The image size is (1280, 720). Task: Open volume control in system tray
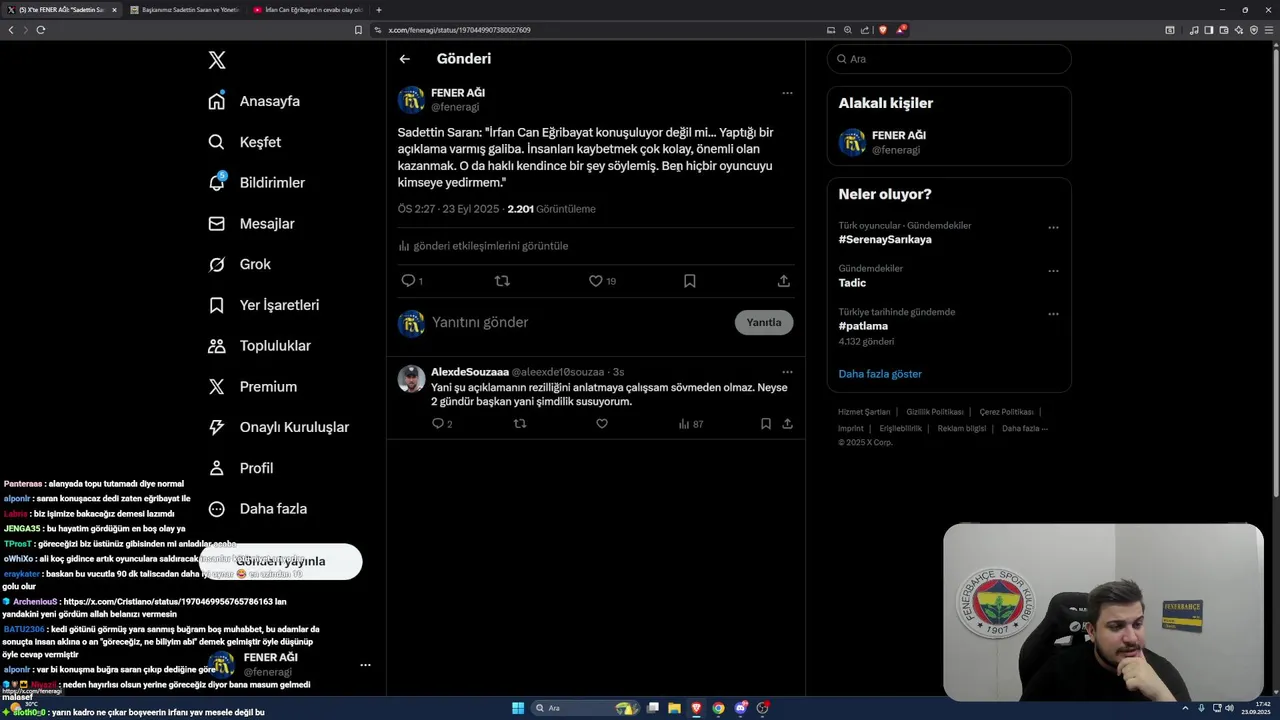(1229, 708)
